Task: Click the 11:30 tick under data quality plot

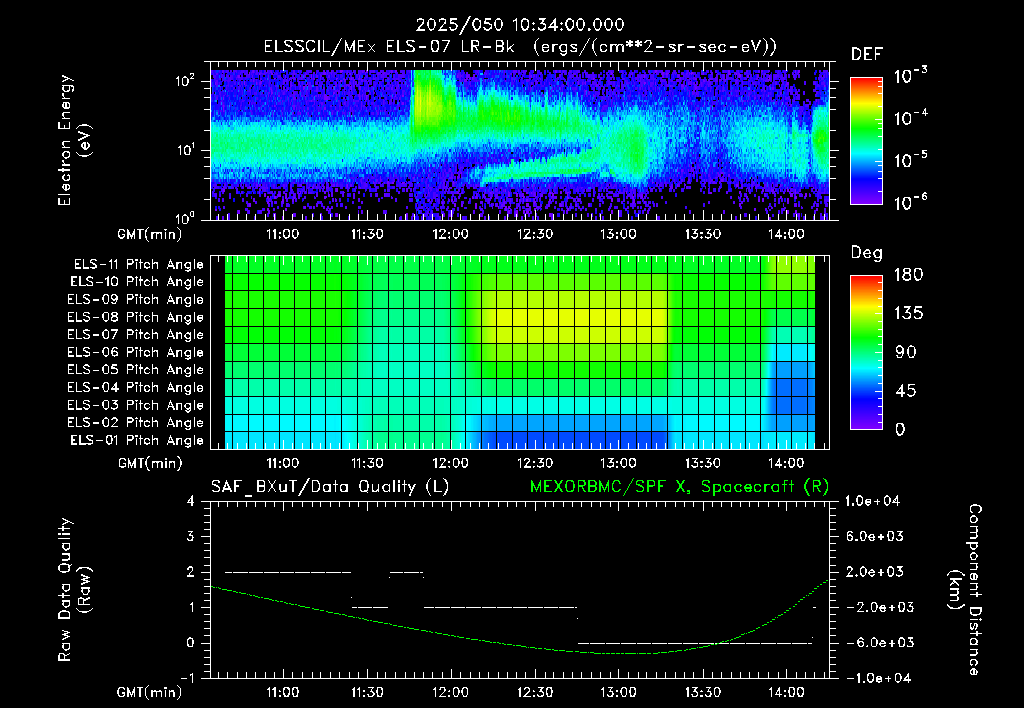Action: pyautogui.click(x=367, y=692)
